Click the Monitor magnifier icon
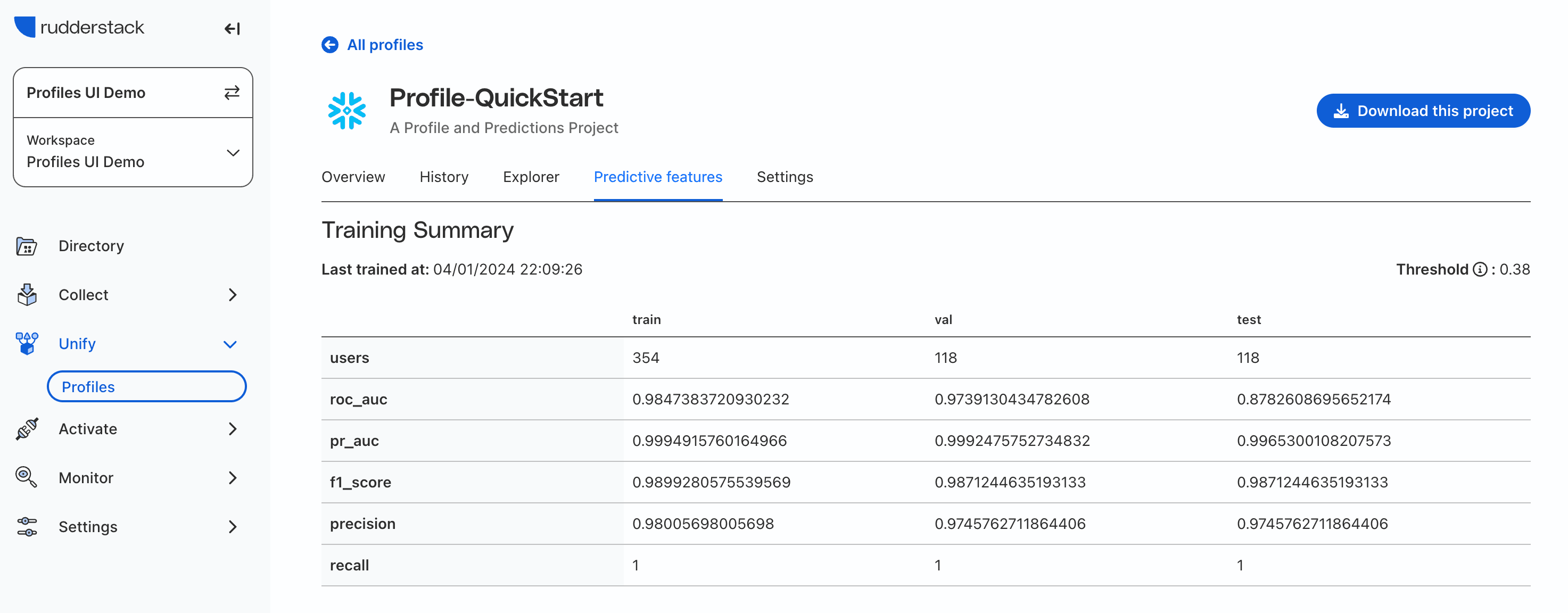1568x613 pixels. [x=26, y=477]
